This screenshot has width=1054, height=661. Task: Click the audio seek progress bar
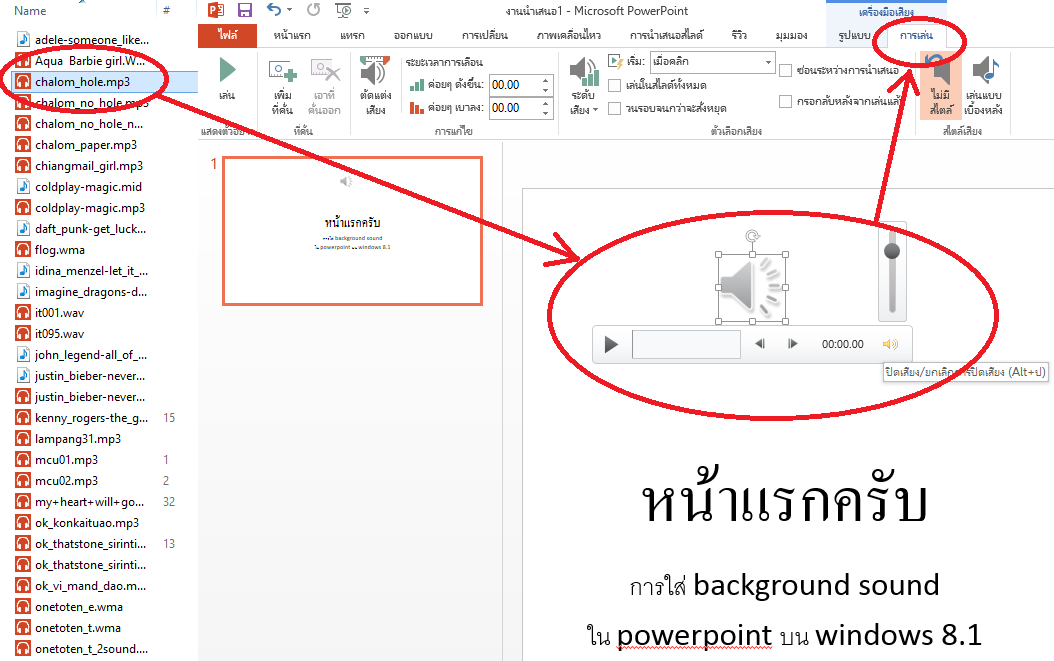coord(686,344)
